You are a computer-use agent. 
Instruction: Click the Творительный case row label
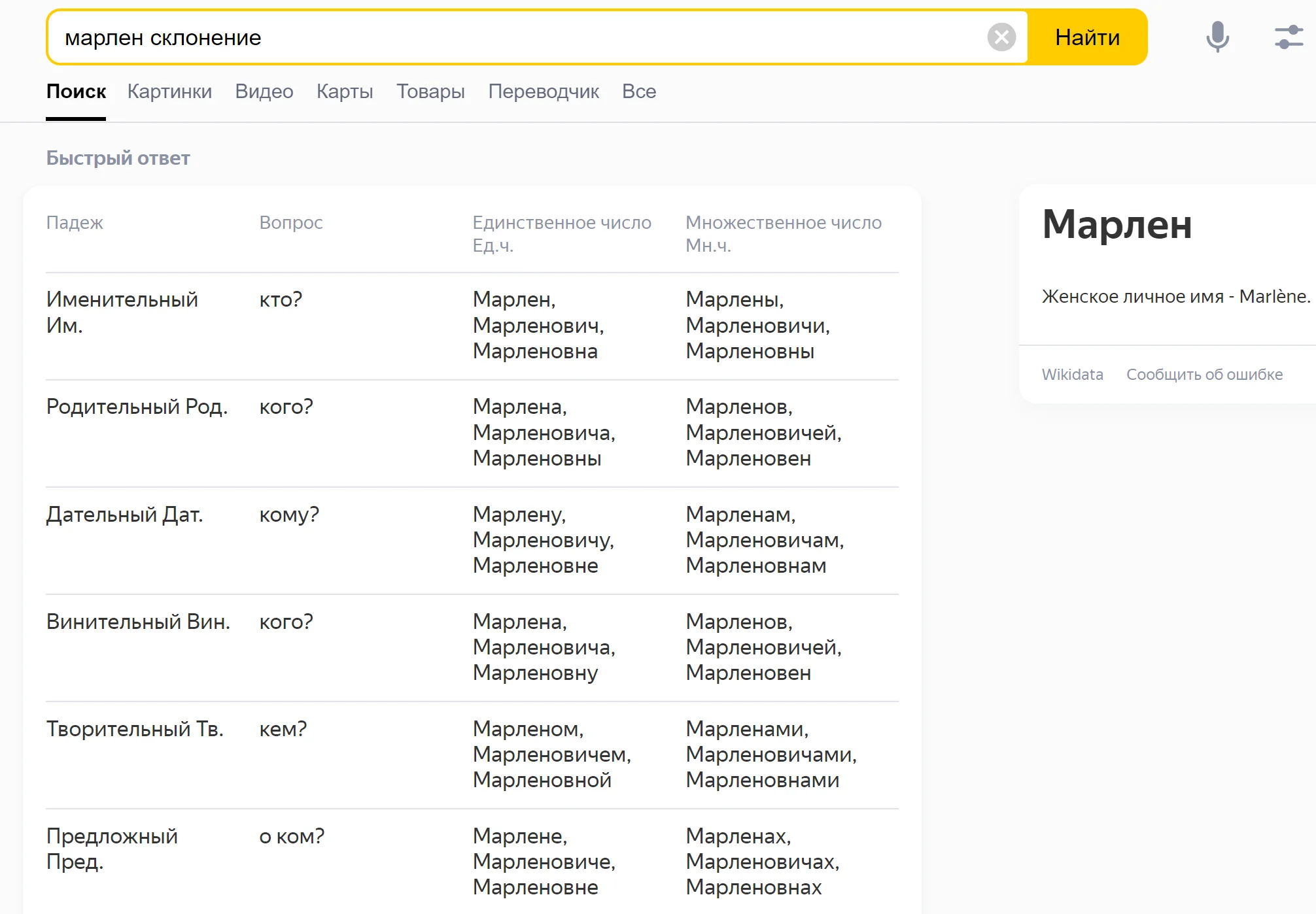[135, 729]
